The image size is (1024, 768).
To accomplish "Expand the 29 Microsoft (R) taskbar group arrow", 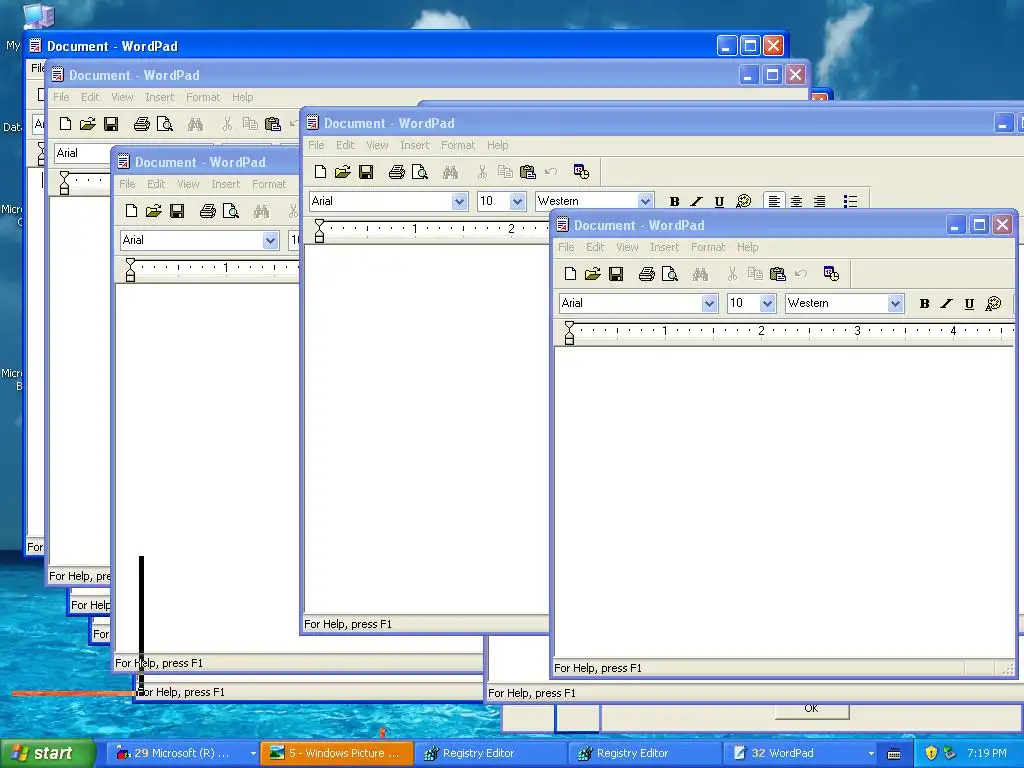I will 253,753.
